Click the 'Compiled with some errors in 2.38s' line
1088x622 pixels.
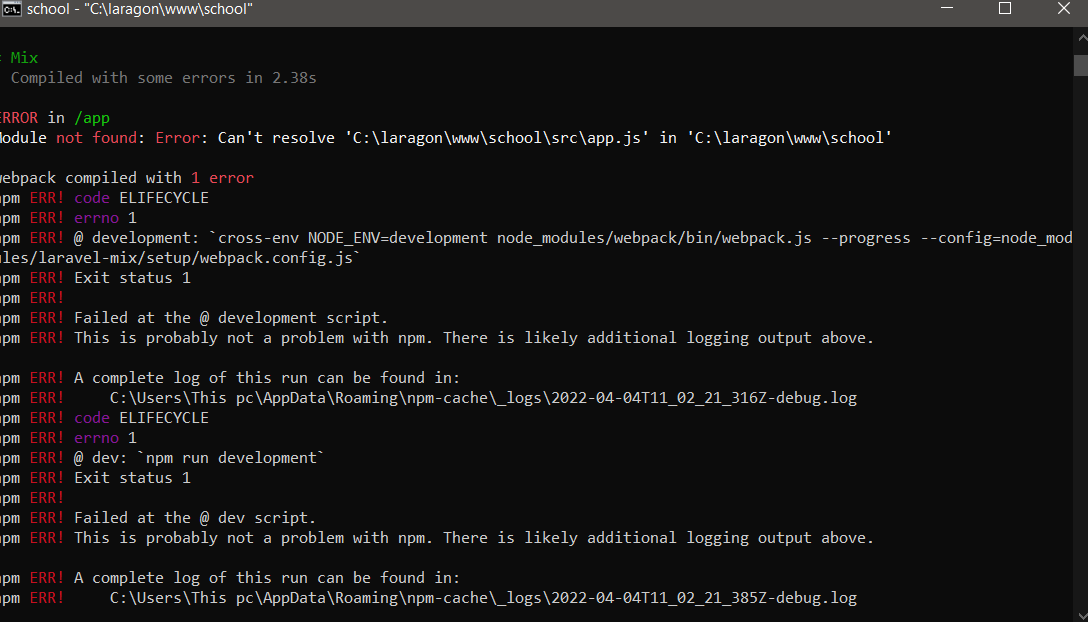pyautogui.click(x=163, y=78)
